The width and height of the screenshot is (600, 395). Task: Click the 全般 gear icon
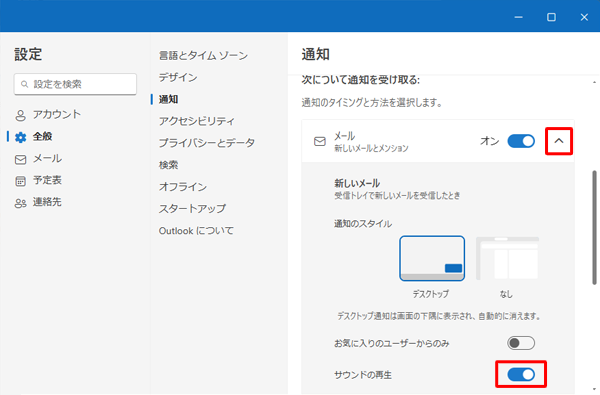[20, 137]
